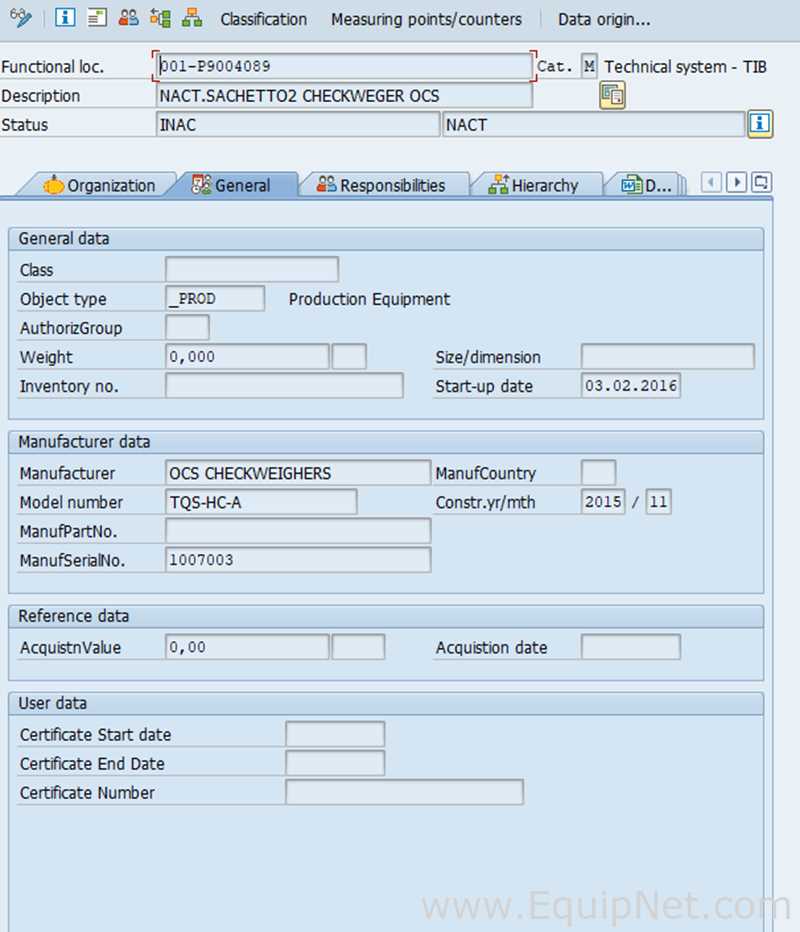Open the truncated D... tab
This screenshot has height=932, width=800.
pyautogui.click(x=647, y=185)
